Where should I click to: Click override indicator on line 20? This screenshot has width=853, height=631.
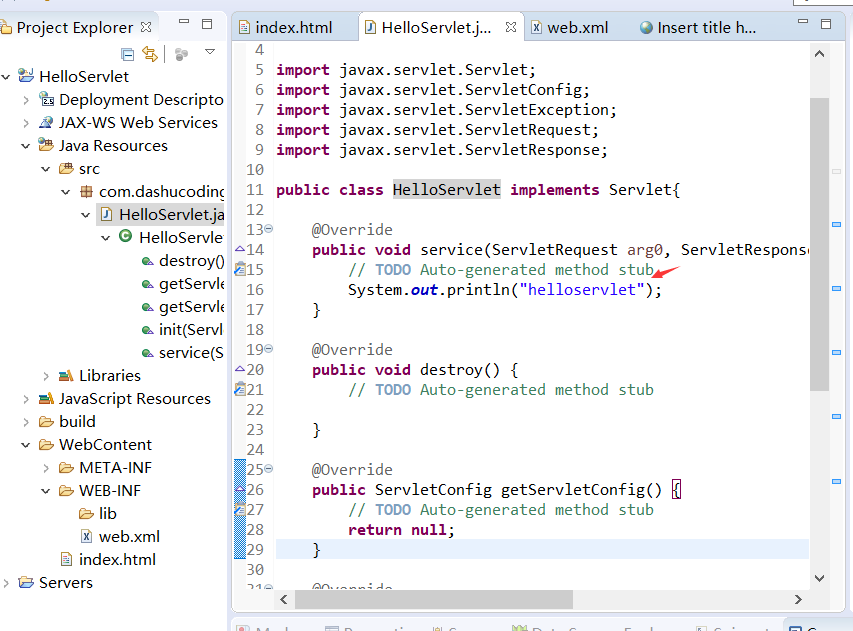[x=239, y=368]
